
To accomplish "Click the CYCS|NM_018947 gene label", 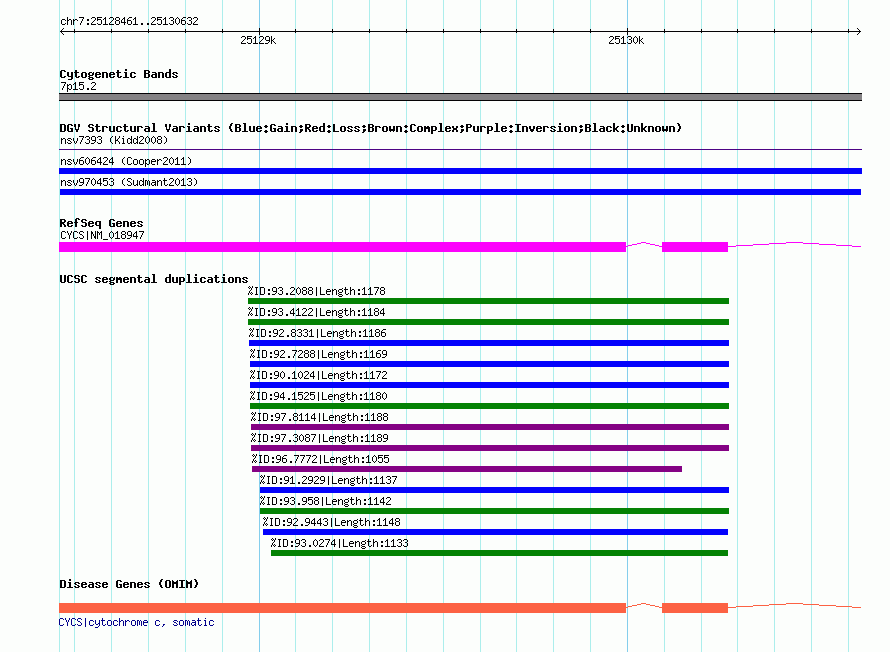I will pyautogui.click(x=102, y=235).
